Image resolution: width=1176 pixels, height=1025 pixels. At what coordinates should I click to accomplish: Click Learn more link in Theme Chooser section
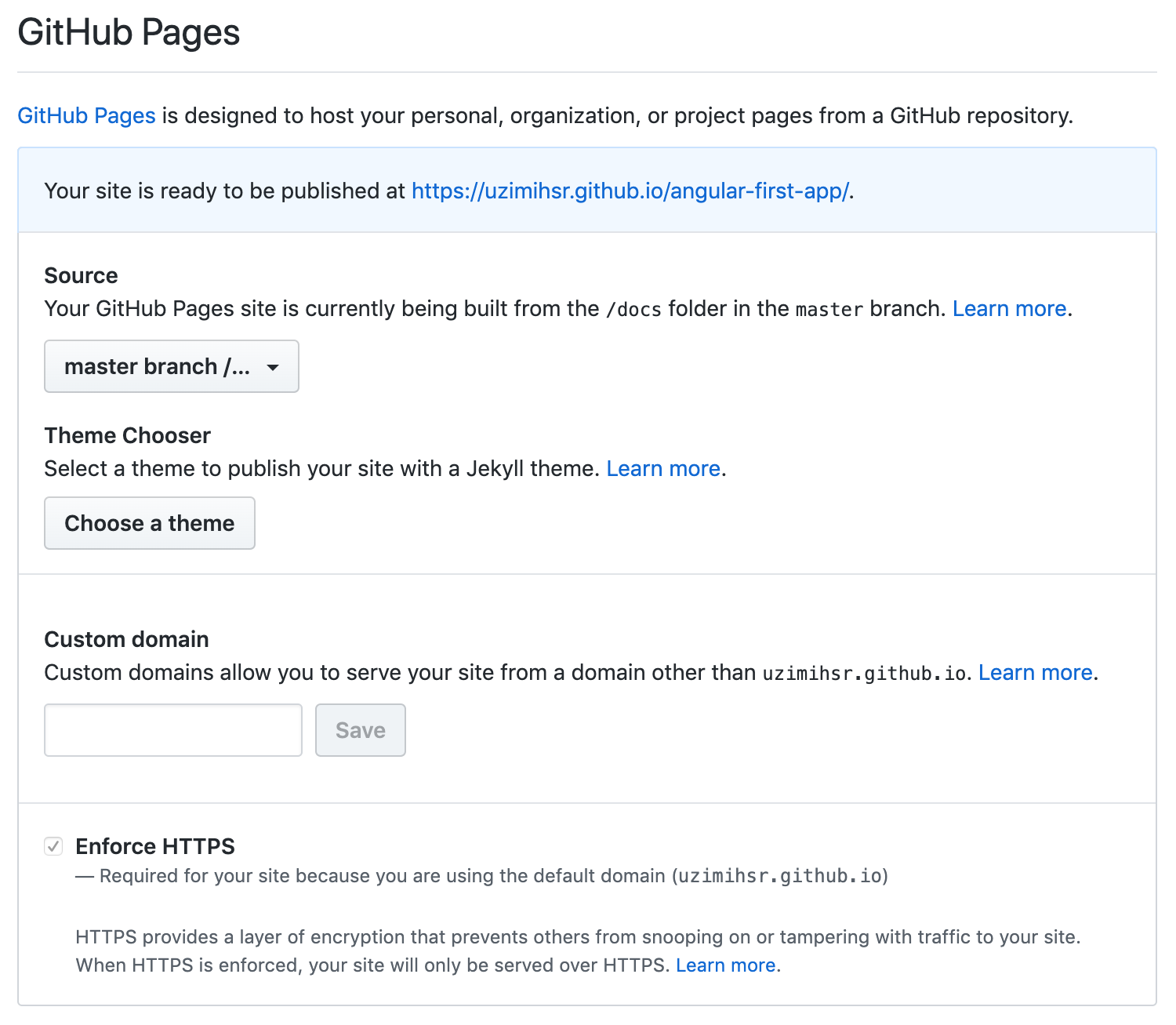[x=663, y=469]
